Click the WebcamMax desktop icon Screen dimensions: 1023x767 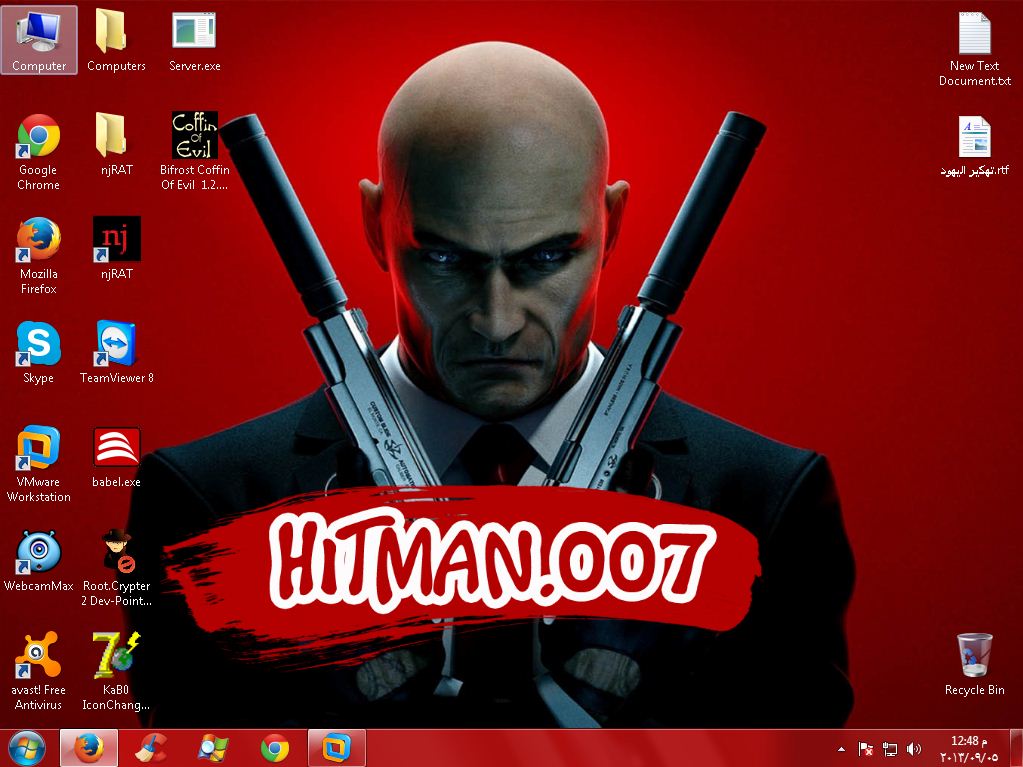click(x=38, y=553)
